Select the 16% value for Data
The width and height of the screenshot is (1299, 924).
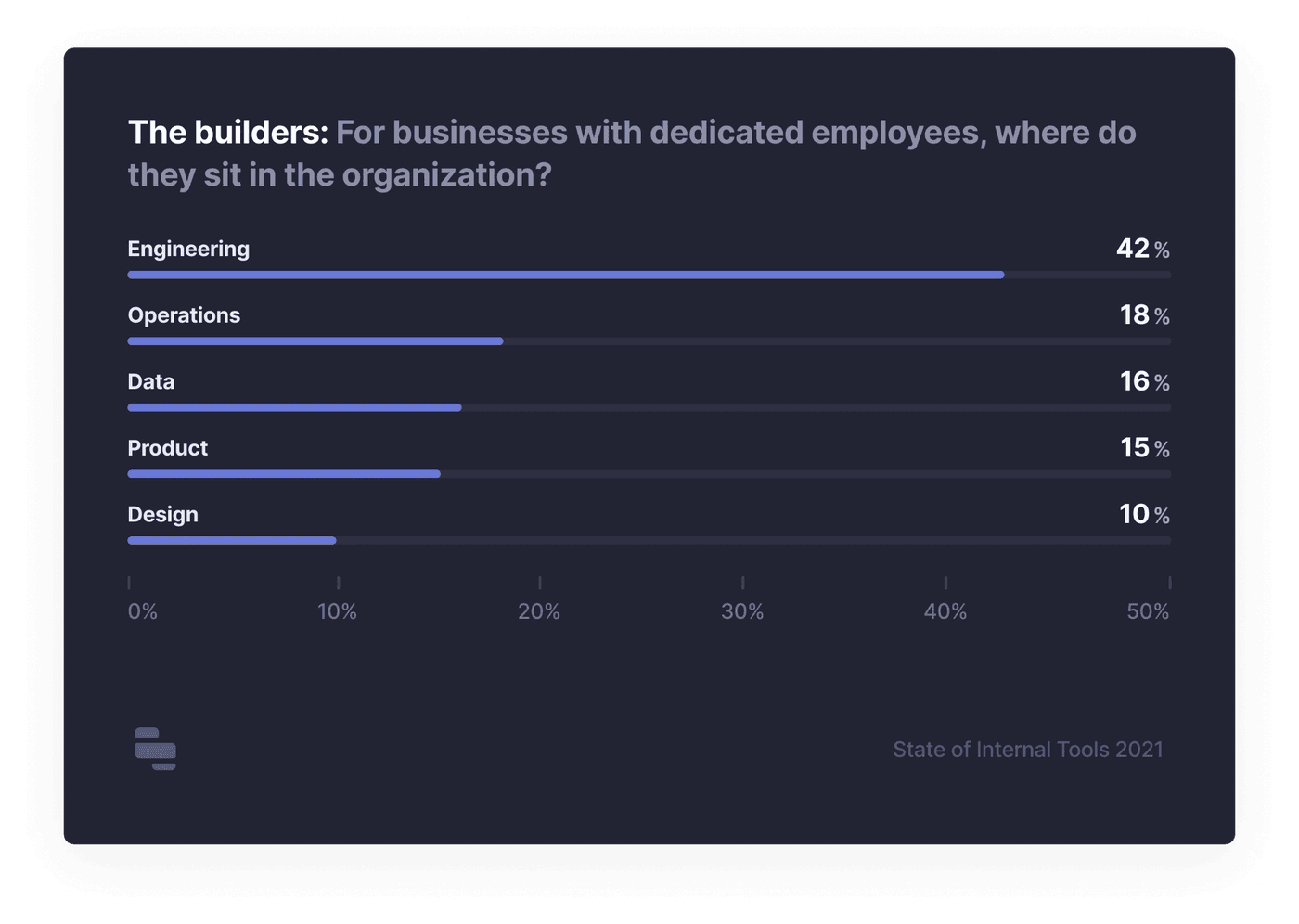(x=1144, y=381)
